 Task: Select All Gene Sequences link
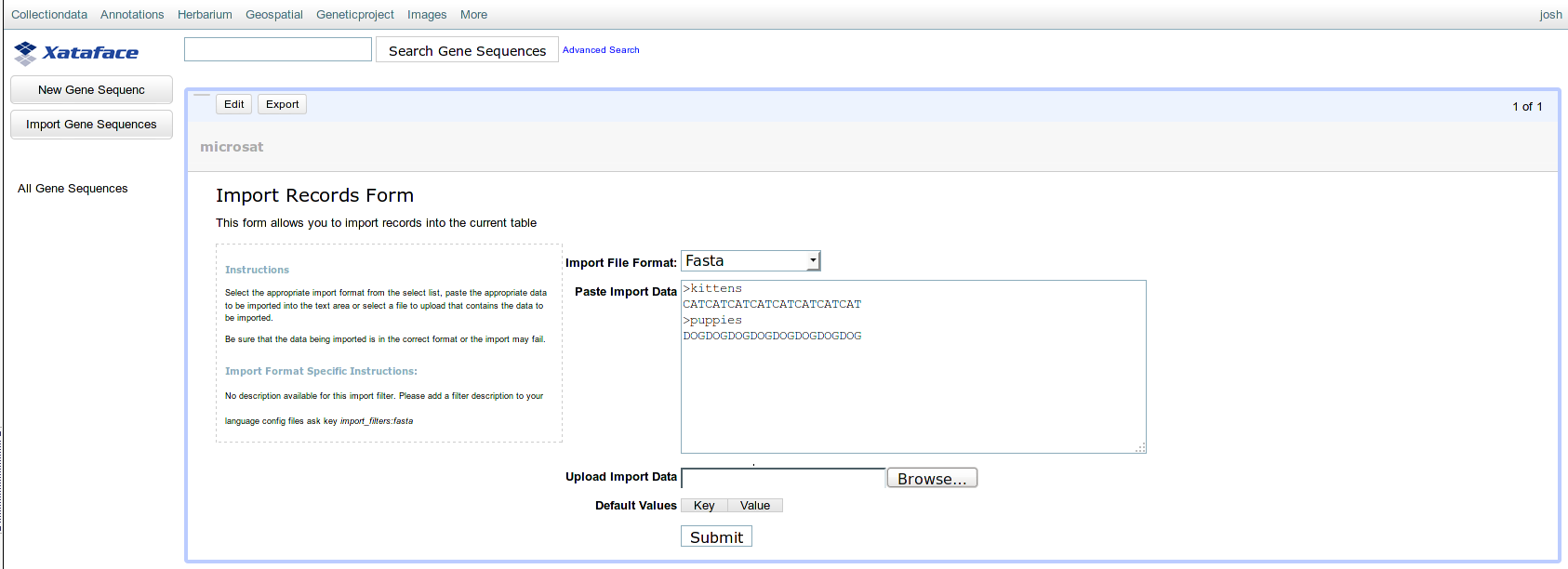click(73, 189)
